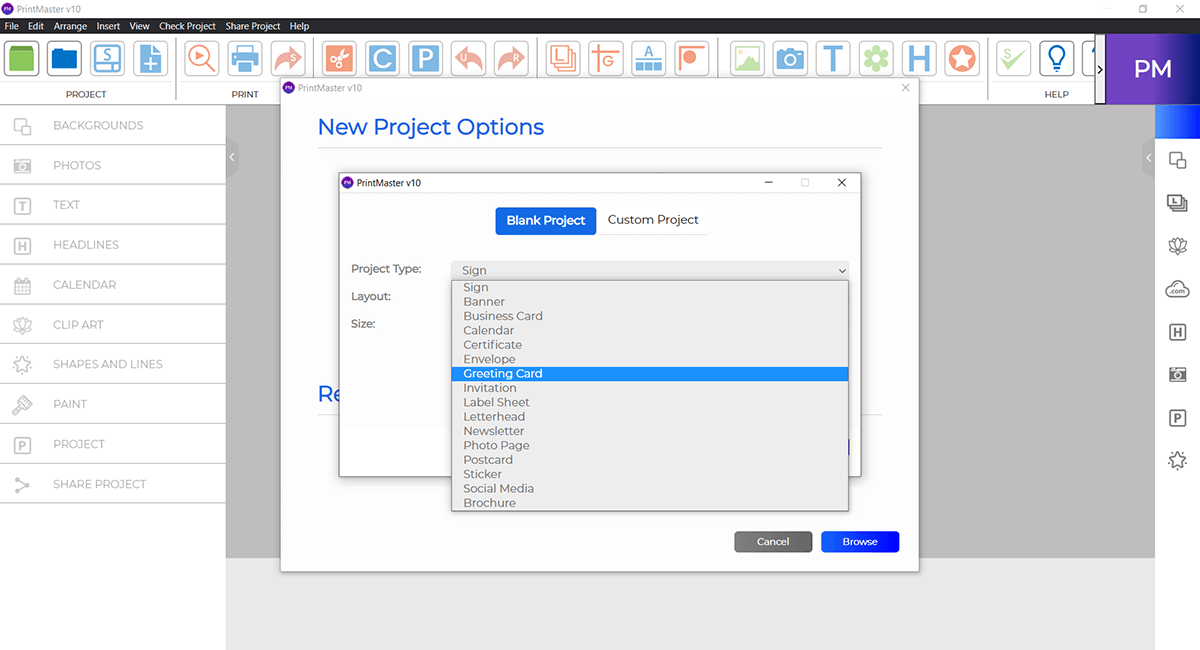The width and height of the screenshot is (1200, 650).
Task: Click the camera Photos icon in toolbar
Action: click(790, 58)
